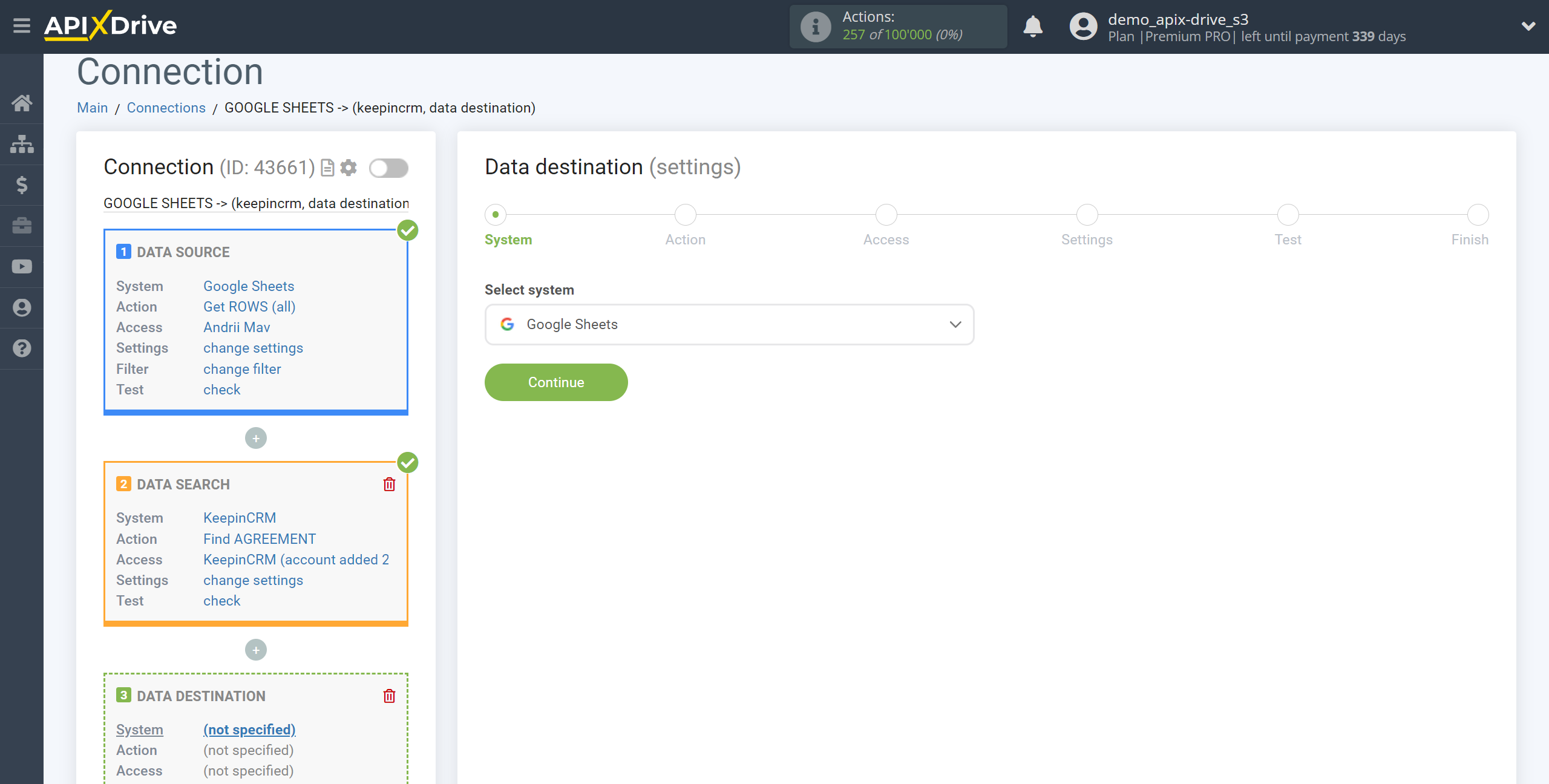Click change settings link in DATA SOURCE
Image resolution: width=1549 pixels, height=784 pixels.
point(253,348)
